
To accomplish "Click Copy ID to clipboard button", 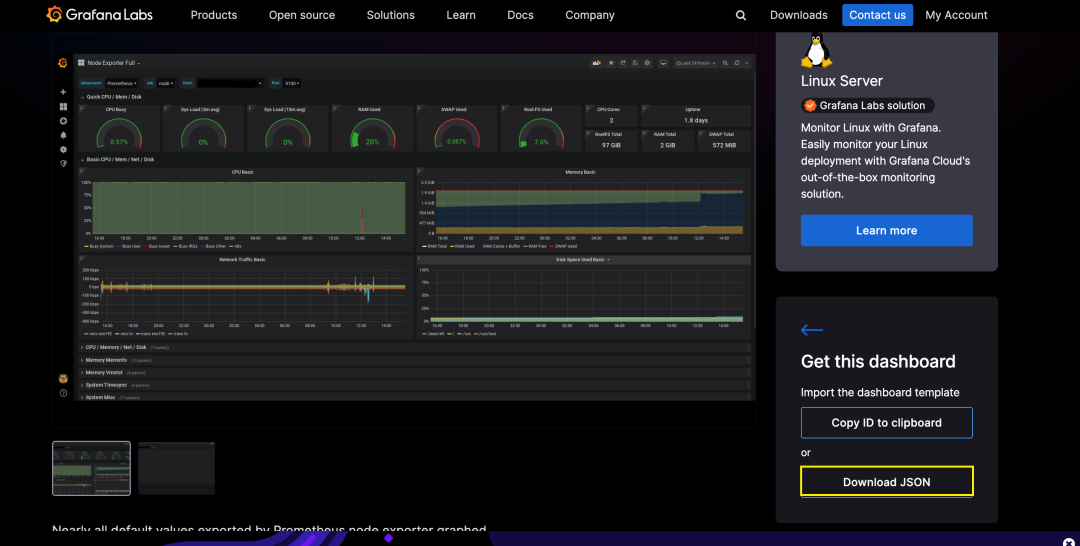I will [886, 423].
